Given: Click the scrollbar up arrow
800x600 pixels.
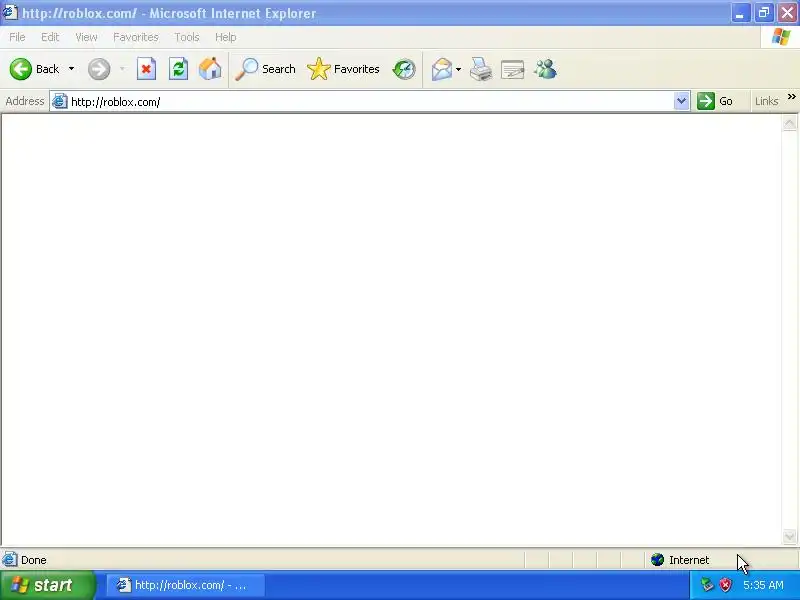Looking at the screenshot, I should point(789,123).
